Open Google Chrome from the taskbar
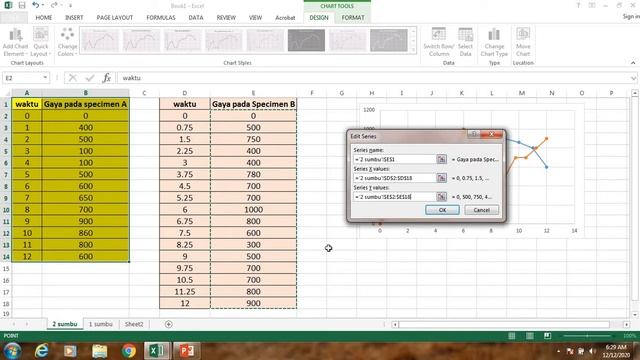This screenshot has height=360, width=640. [129, 351]
